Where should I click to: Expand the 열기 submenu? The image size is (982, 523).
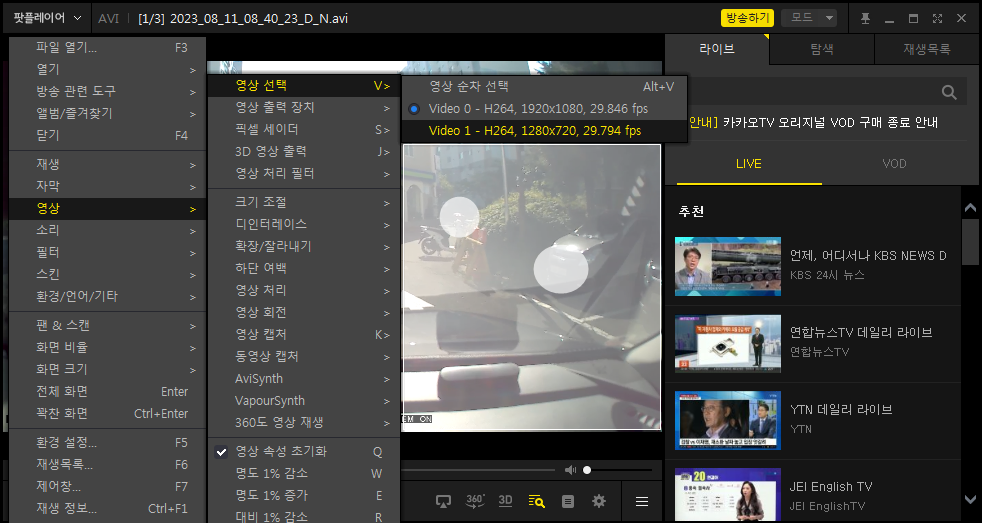pos(107,70)
